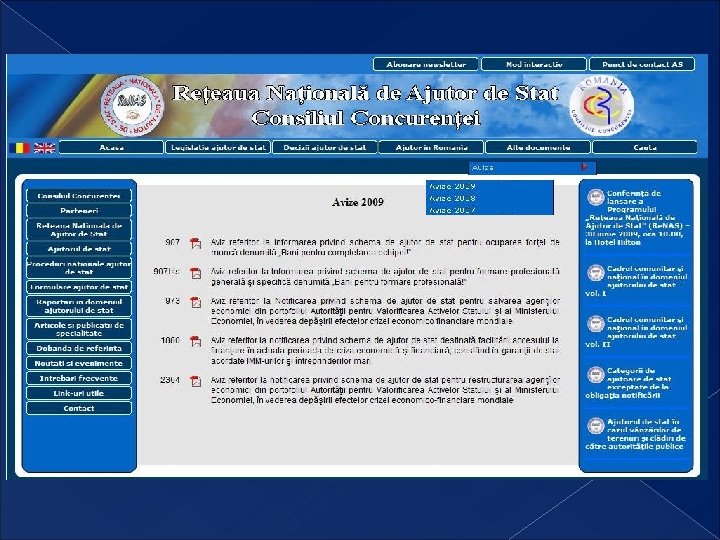This screenshot has width=720, height=540.
Task: Open Proceduri nationale ajutor de stat link
Action: (79, 268)
